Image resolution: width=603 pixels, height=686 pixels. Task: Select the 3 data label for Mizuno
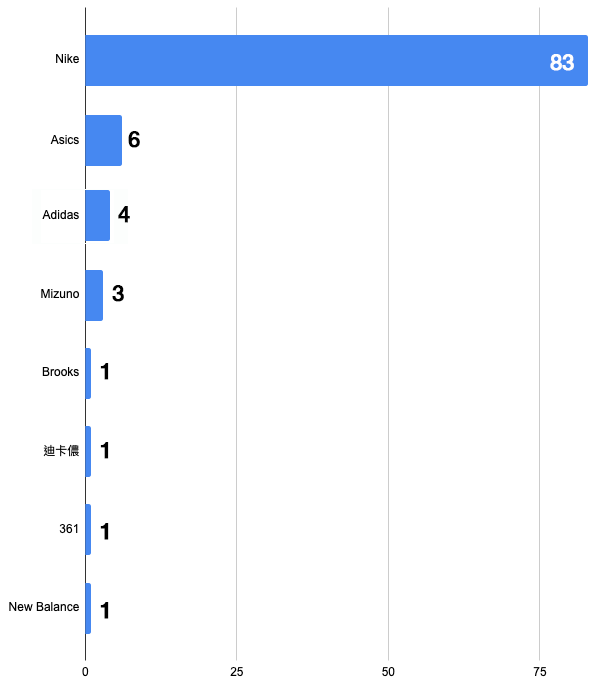pyautogui.click(x=117, y=295)
